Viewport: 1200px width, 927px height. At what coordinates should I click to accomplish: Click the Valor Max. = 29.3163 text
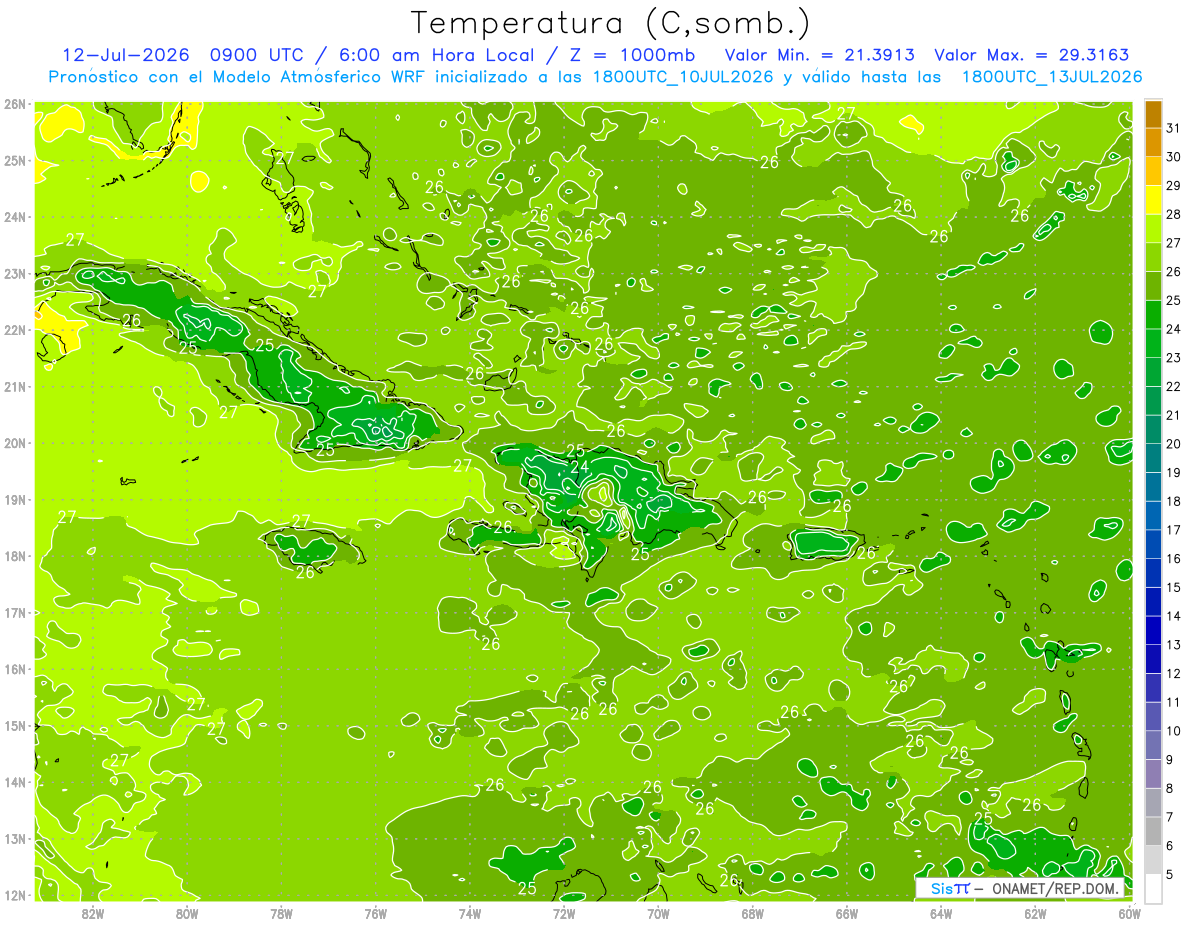tap(1034, 55)
